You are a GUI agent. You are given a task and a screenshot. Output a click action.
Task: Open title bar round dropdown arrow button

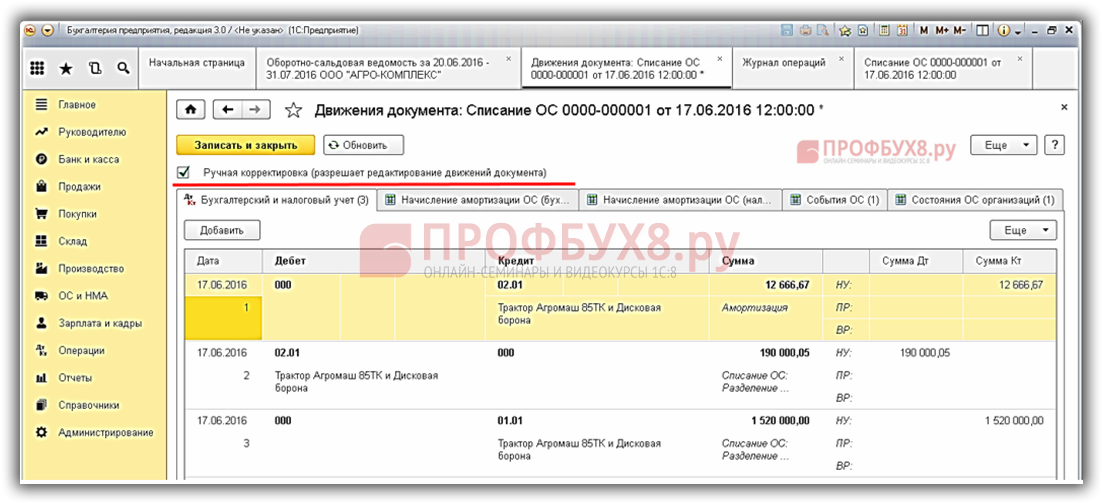tap(48, 30)
